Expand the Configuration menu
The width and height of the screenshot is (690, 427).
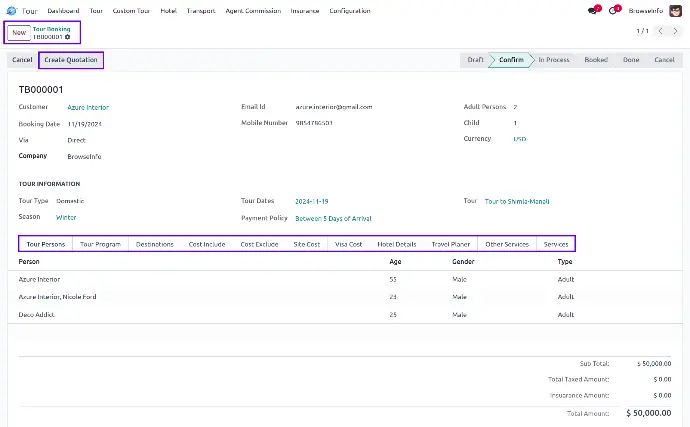[349, 11]
